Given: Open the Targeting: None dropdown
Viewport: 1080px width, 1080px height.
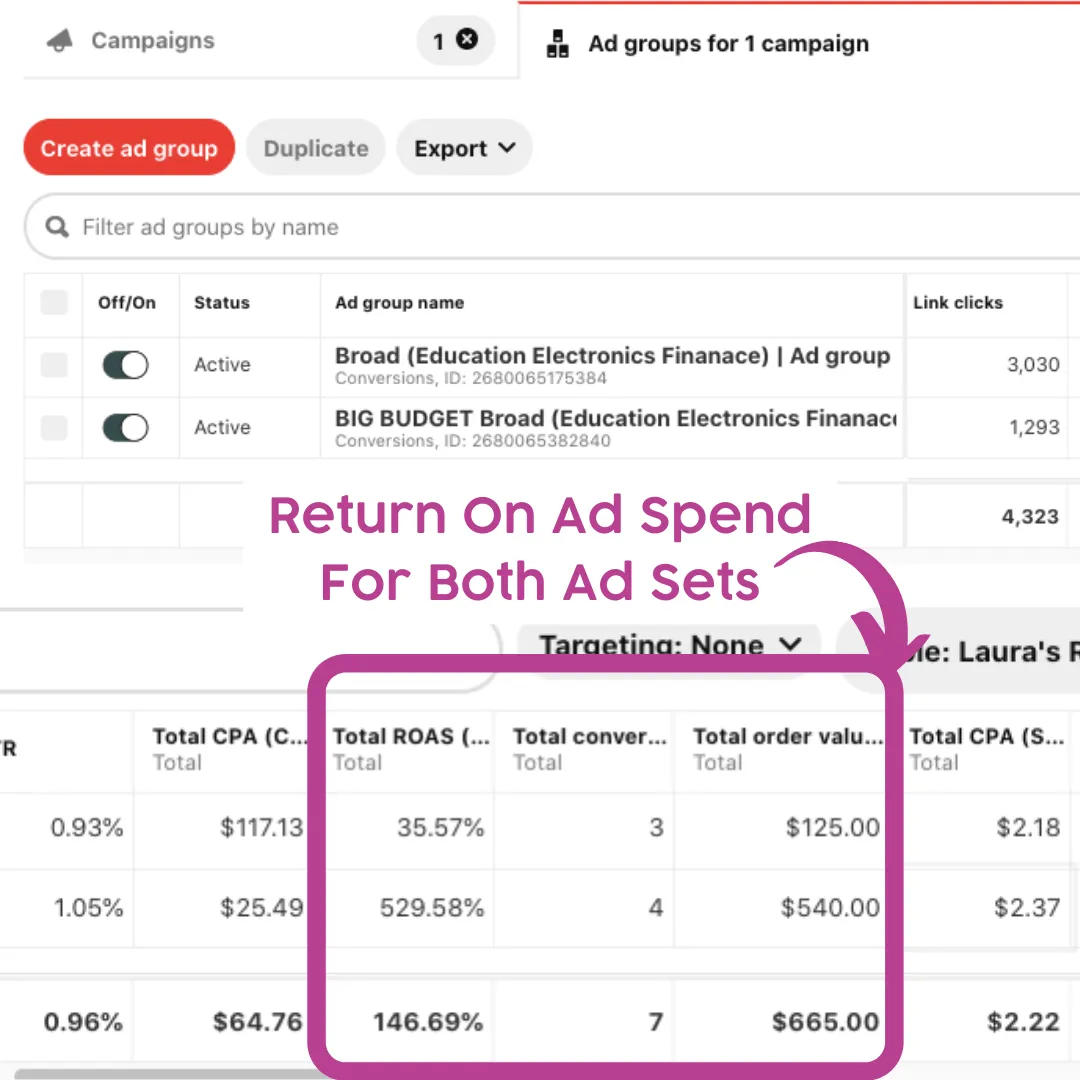Looking at the screenshot, I should [x=669, y=645].
